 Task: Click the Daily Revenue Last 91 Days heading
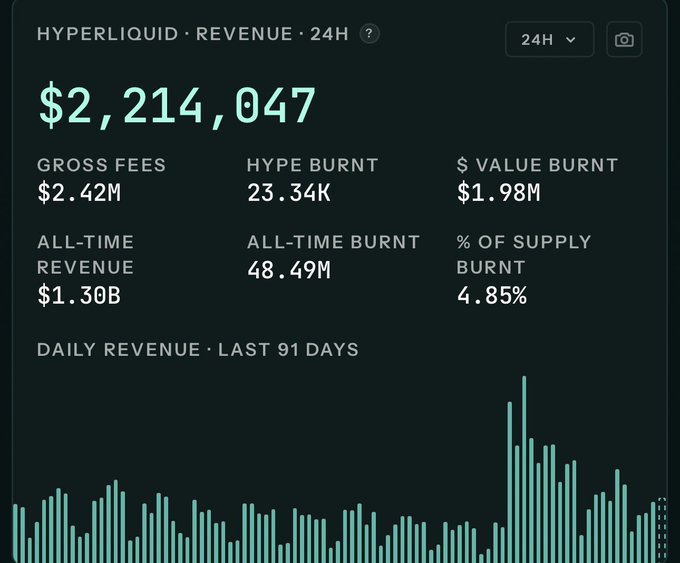pos(198,350)
